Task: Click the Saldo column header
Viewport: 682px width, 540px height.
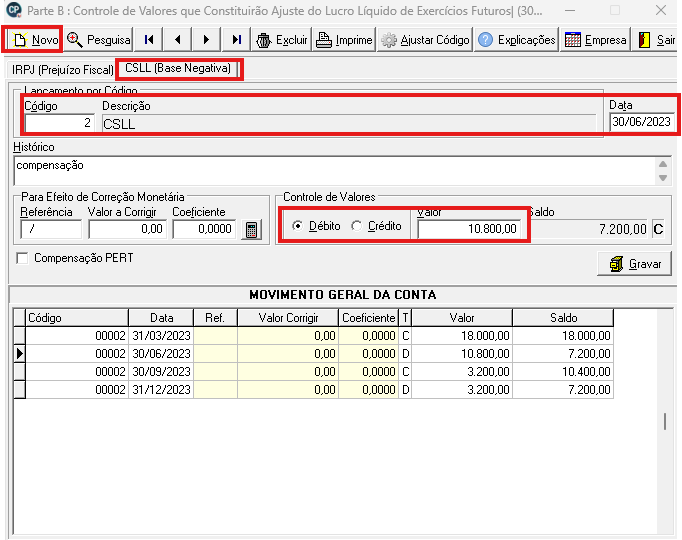Action: coord(563,318)
